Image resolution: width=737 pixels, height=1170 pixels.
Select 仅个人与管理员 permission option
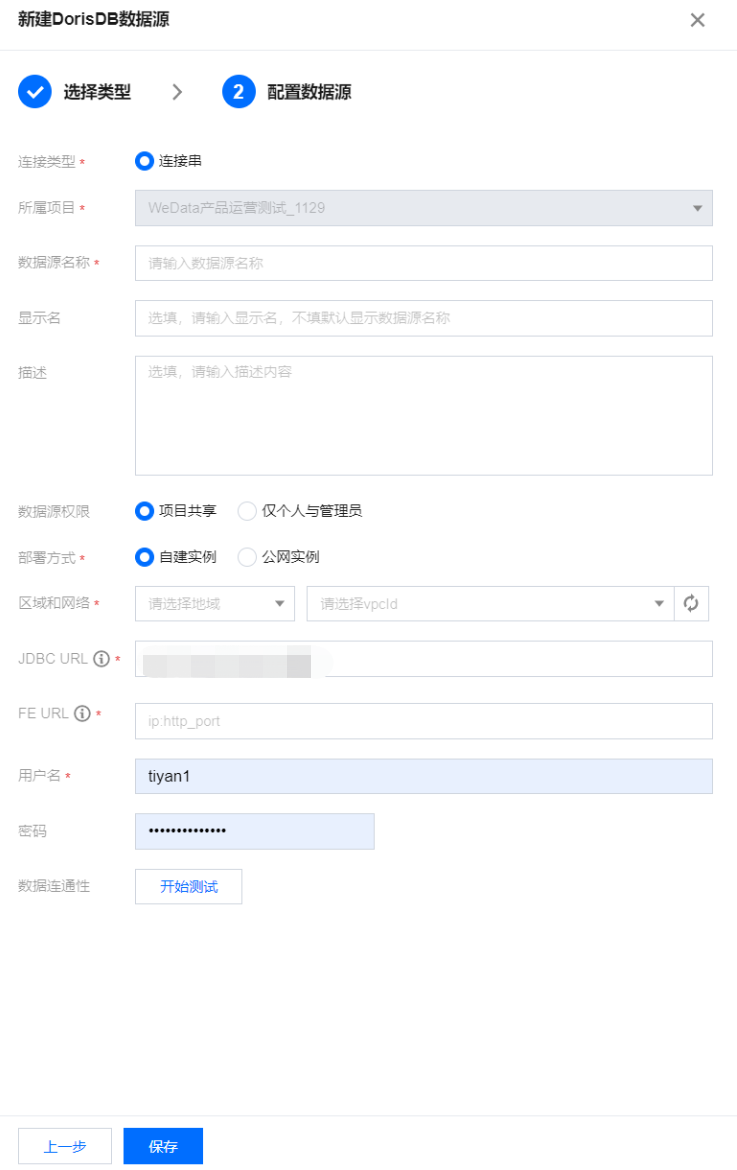pos(247,511)
